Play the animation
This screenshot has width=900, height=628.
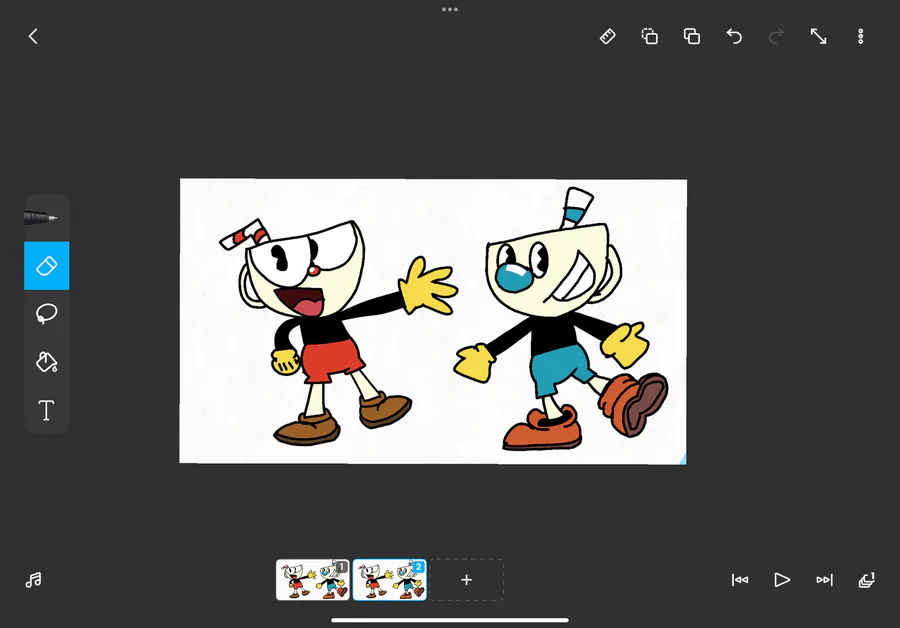tap(782, 580)
